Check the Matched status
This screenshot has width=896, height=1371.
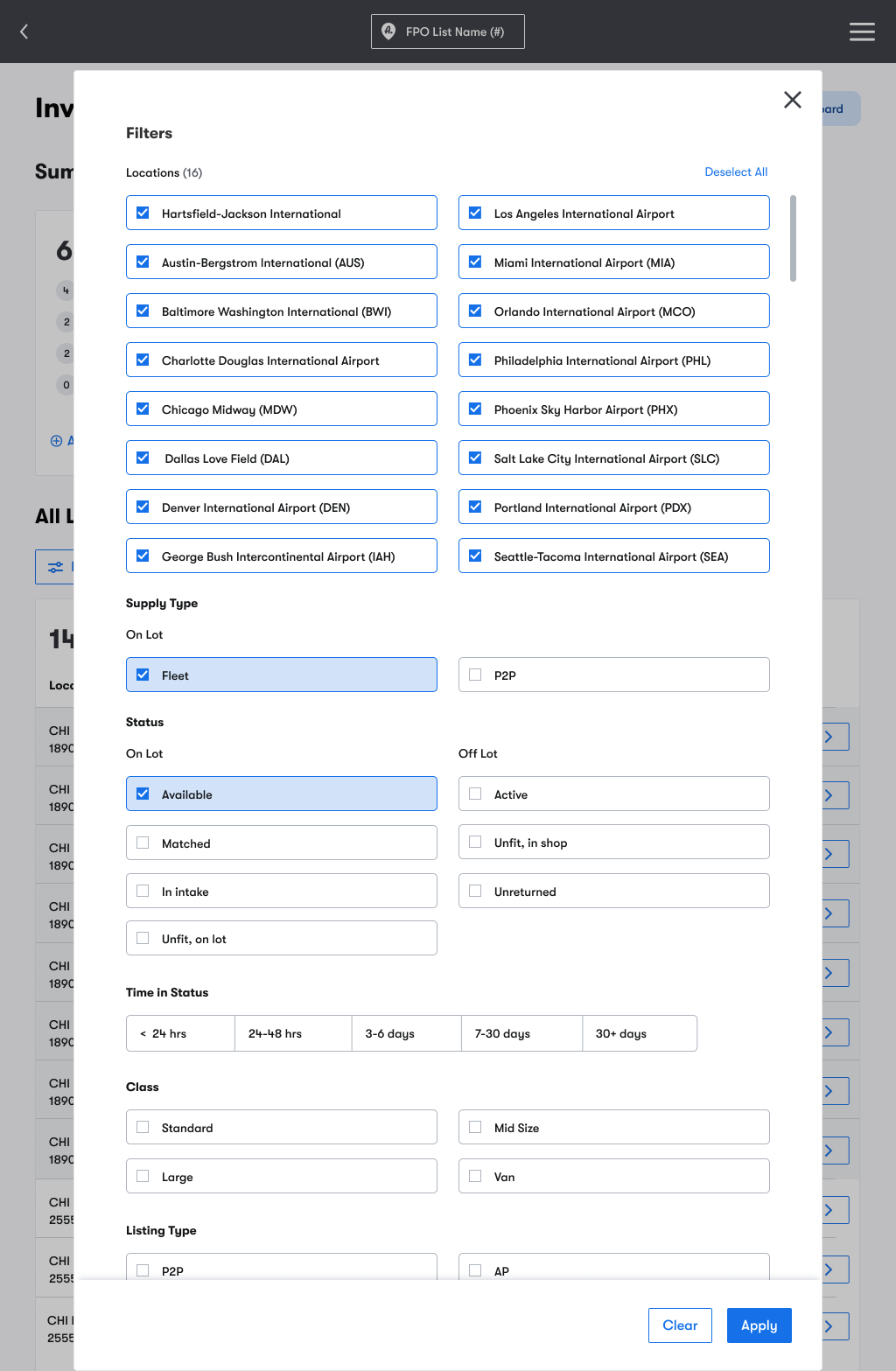point(282,843)
